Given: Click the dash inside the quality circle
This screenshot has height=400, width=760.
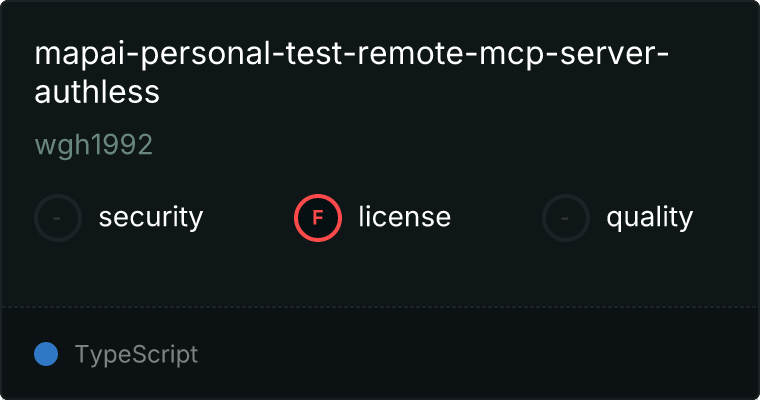Looking at the screenshot, I should pyautogui.click(x=566, y=217).
